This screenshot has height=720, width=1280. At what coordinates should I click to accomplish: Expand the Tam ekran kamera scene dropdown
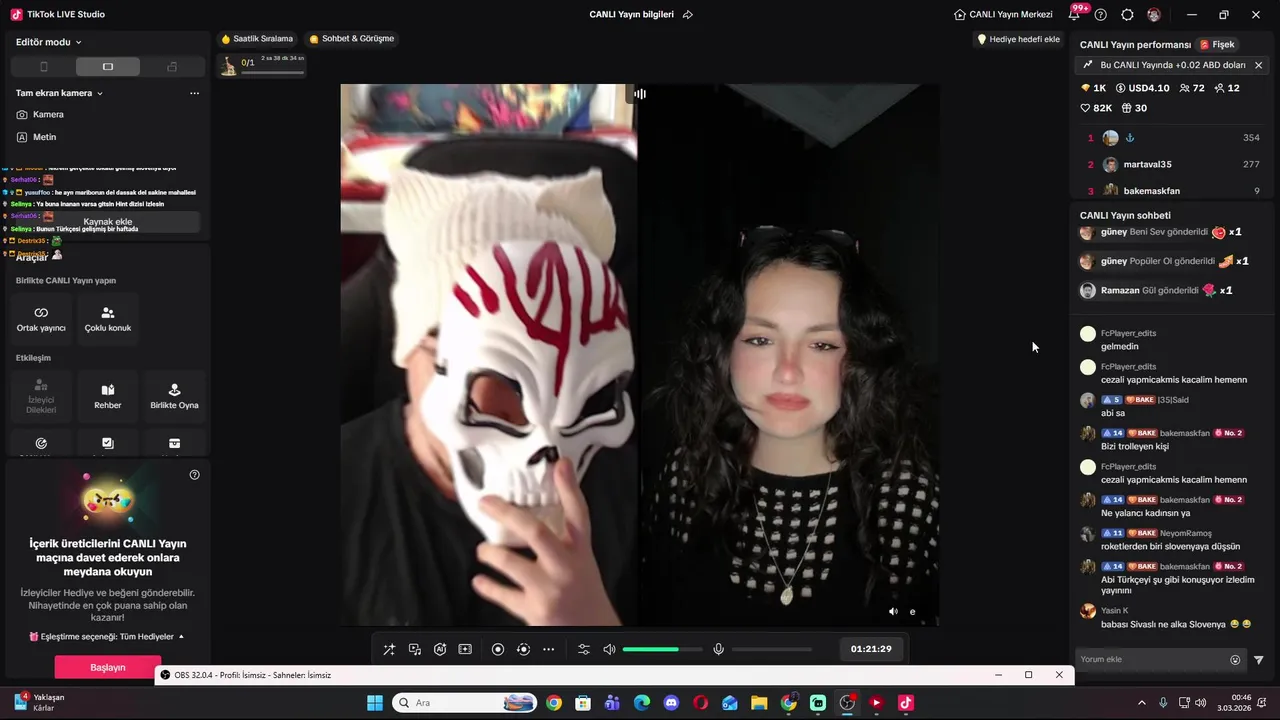[x=60, y=93]
